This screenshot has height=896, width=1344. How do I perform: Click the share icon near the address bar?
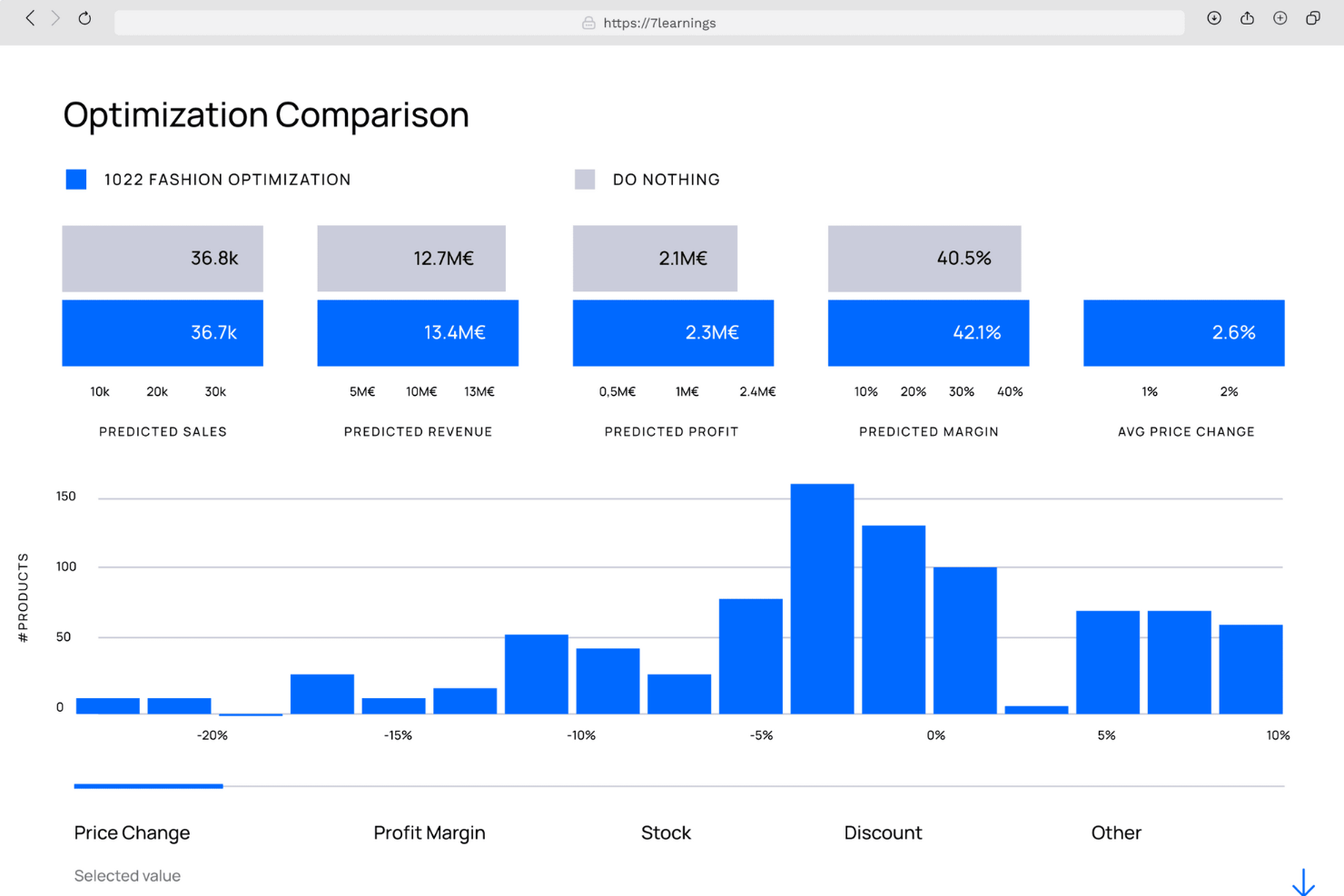tap(1247, 18)
